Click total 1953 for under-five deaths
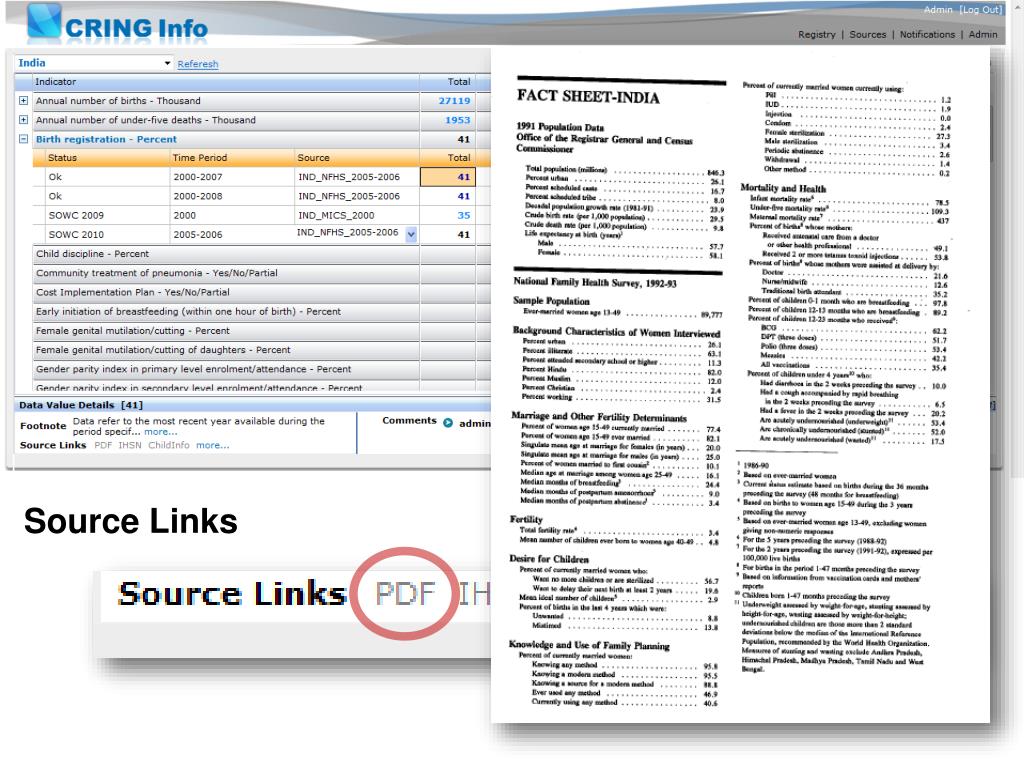The height and width of the screenshot is (768, 1024). tap(448, 120)
